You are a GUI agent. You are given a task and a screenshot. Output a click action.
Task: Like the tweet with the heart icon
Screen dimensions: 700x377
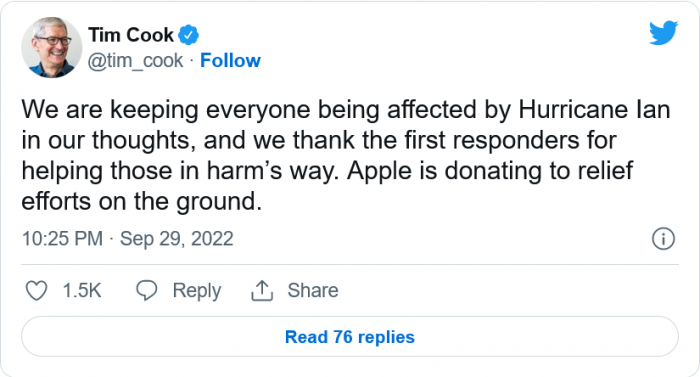coord(36,291)
